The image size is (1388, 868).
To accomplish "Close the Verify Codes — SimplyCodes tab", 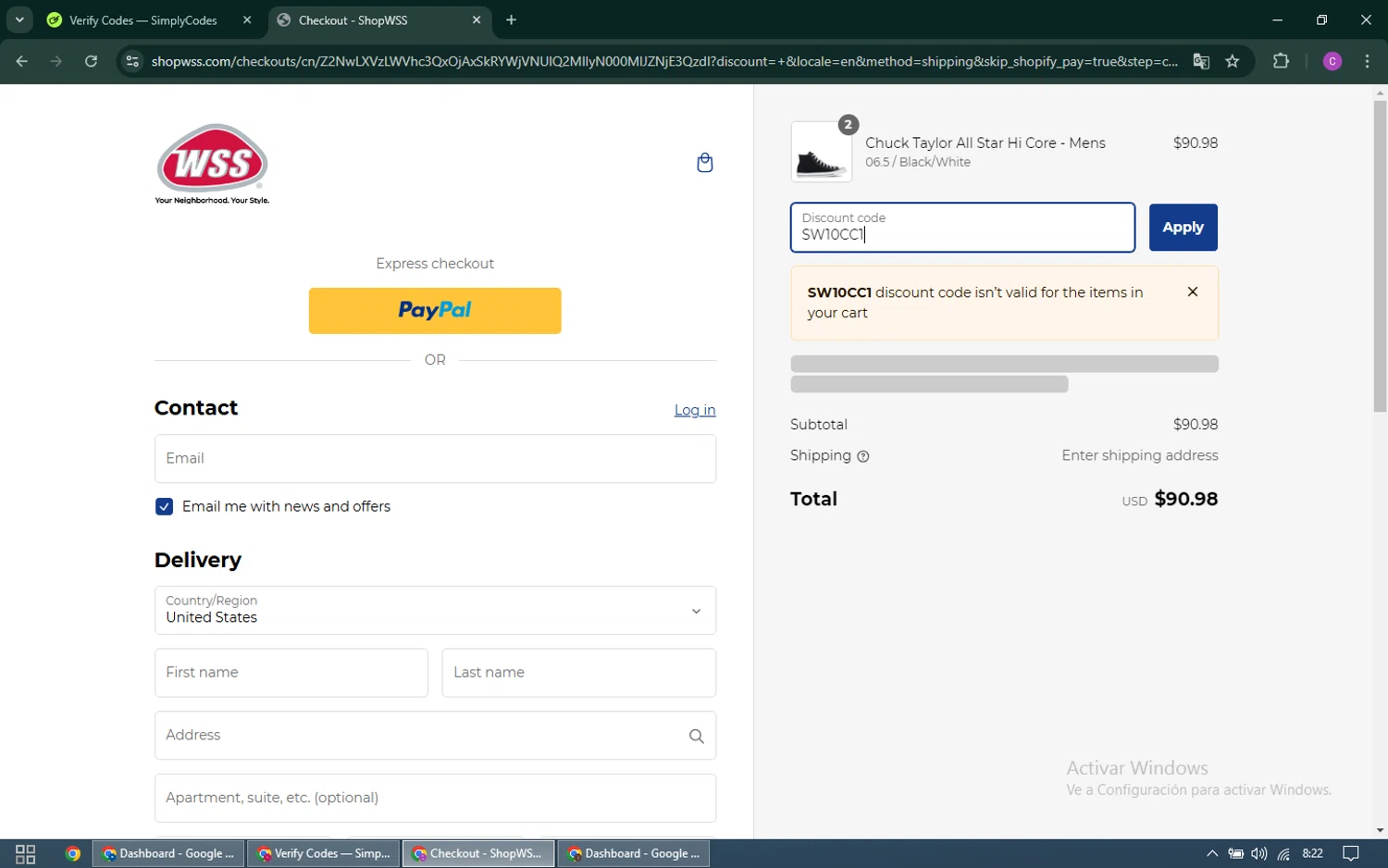I will pyautogui.click(x=247, y=19).
